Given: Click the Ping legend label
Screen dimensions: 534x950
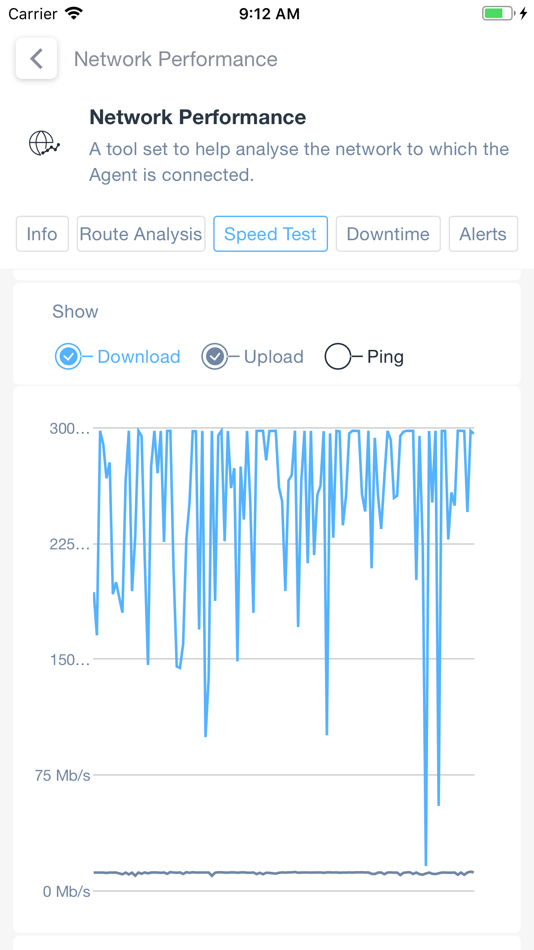Looking at the screenshot, I should coord(385,357).
